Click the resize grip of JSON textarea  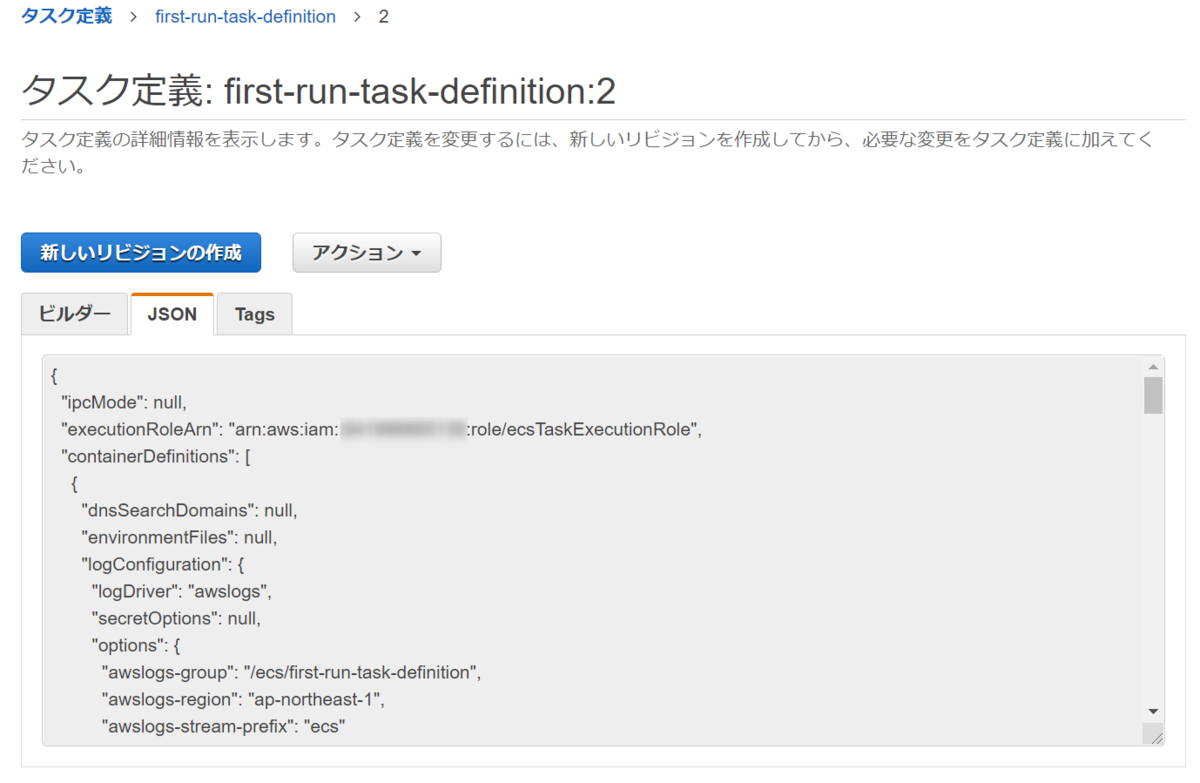coord(1155,735)
